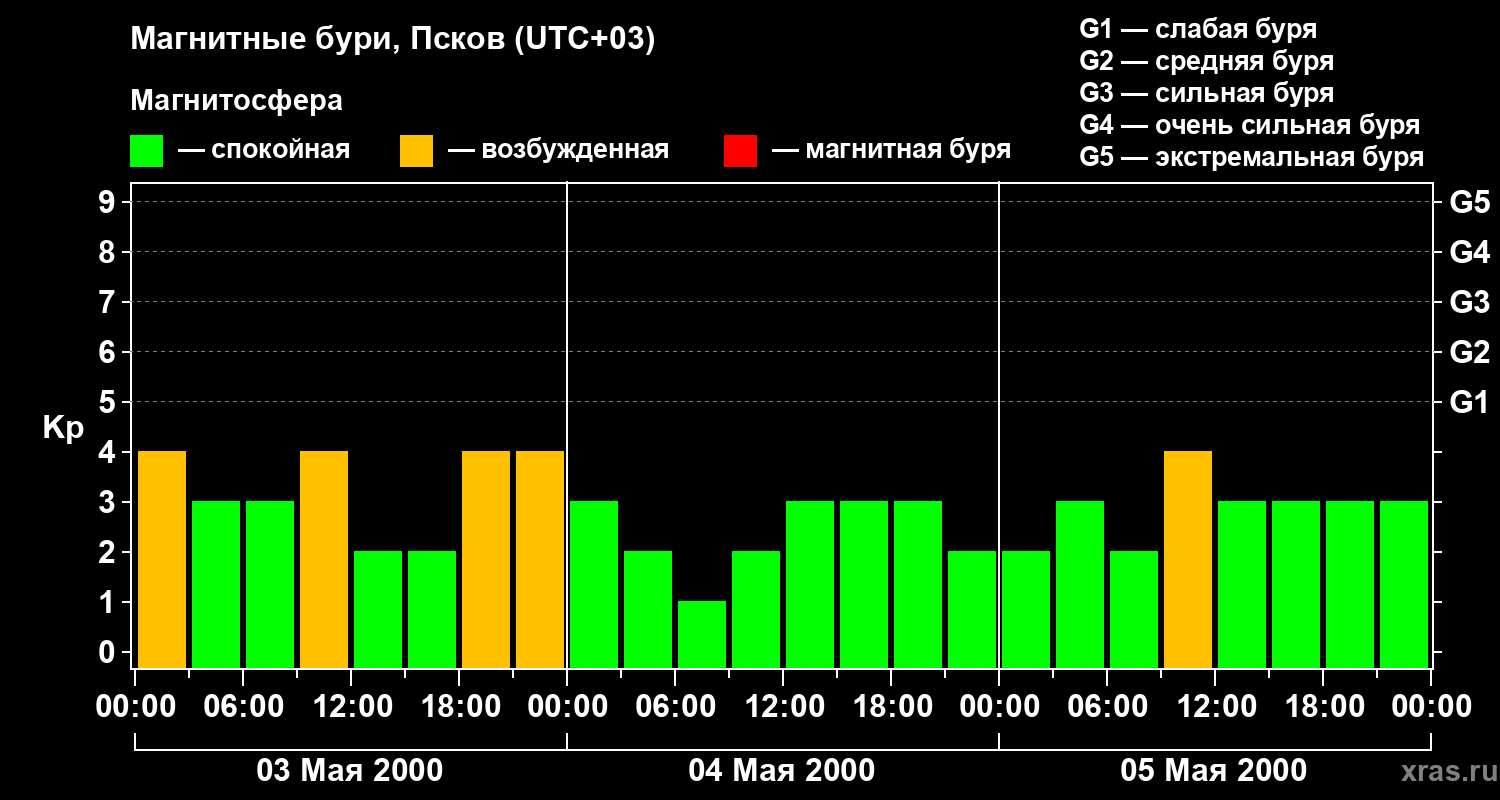
Task: Click the 'G3' label on the right axis
Action: pos(1469,302)
